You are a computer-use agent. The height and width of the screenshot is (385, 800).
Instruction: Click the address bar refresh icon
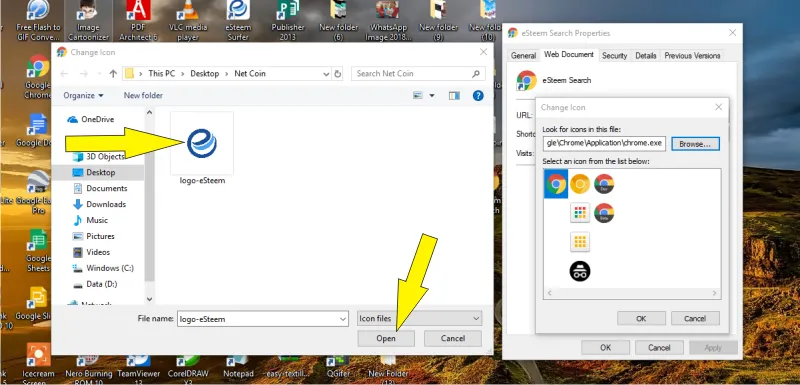tap(337, 73)
